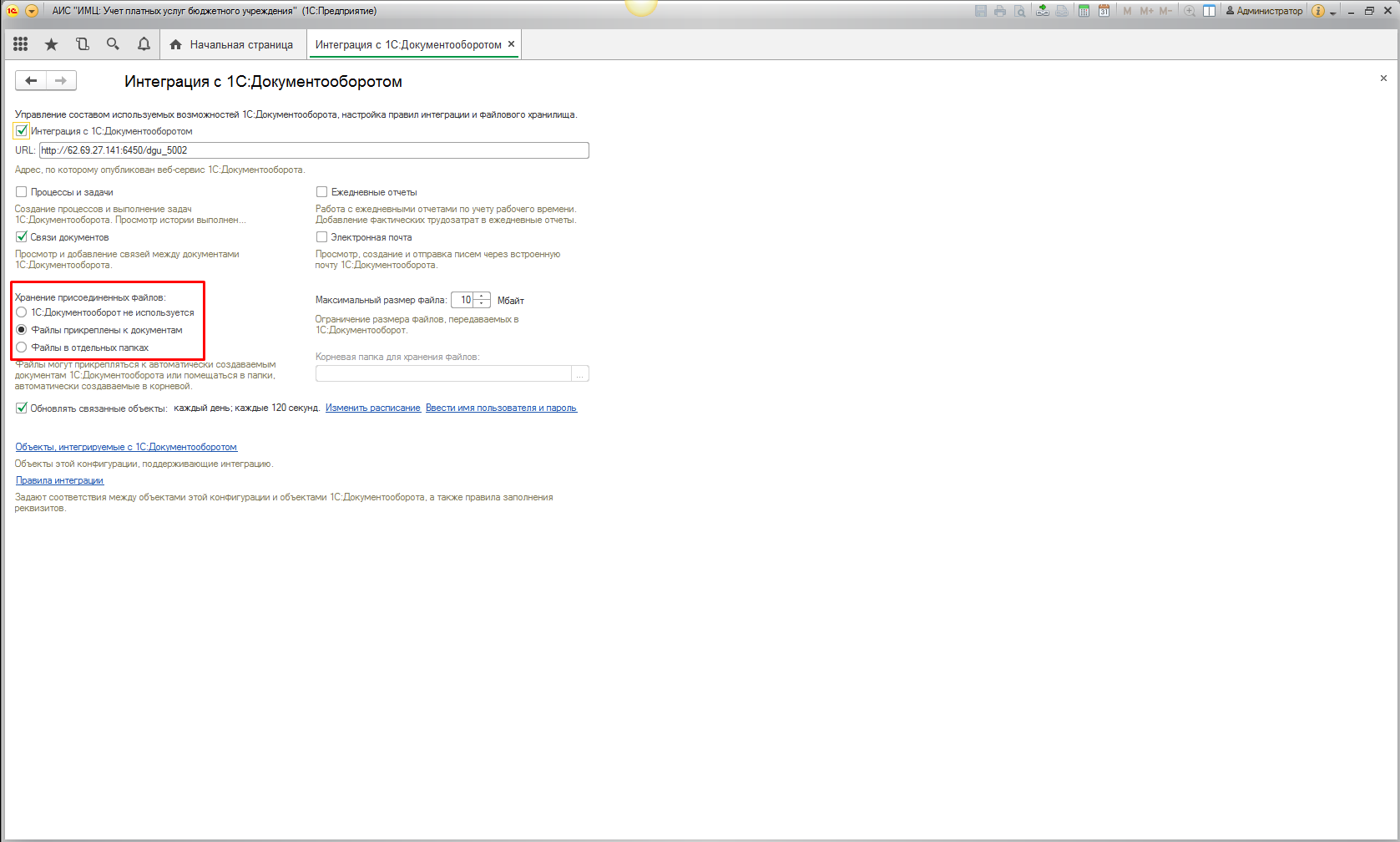Open the calculator icon in title bar
The height and width of the screenshot is (842, 1400).
pyautogui.click(x=1084, y=11)
